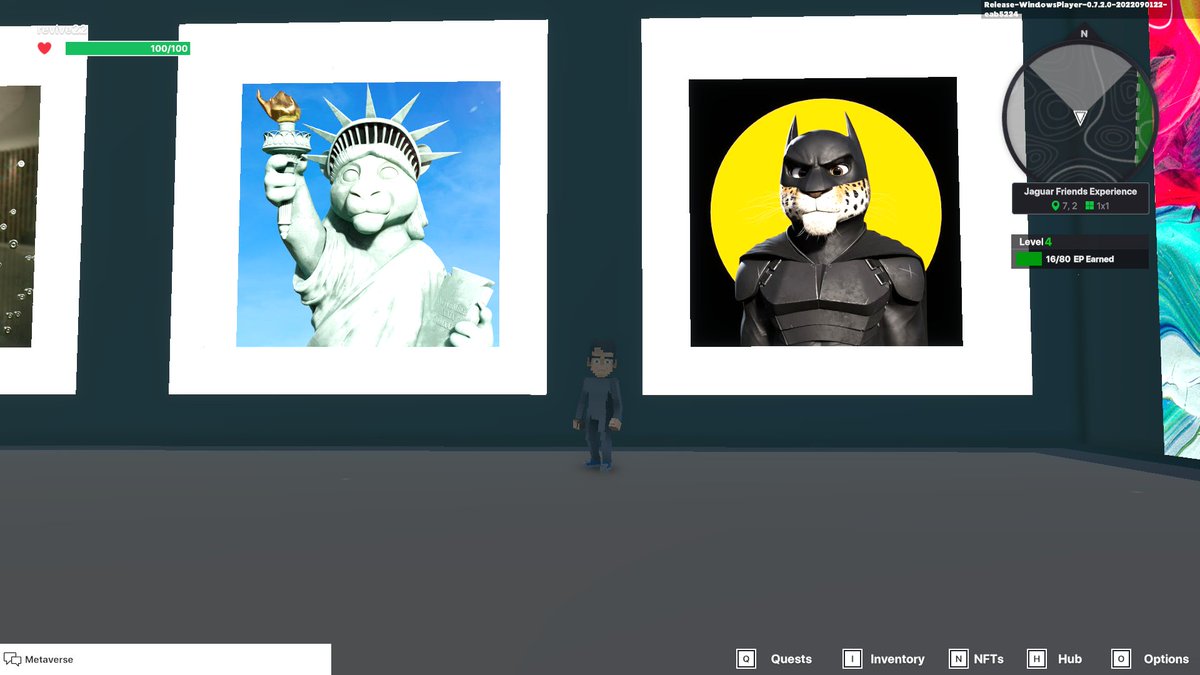Click the white player arrow on minimap
Image resolution: width=1200 pixels, height=675 pixels.
pos(1079,117)
